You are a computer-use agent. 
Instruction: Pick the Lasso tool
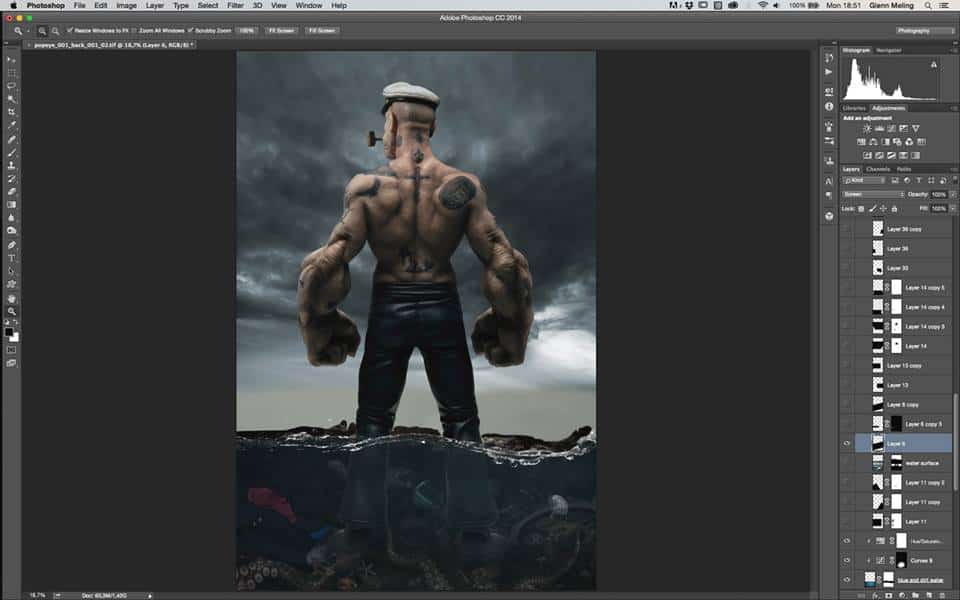tap(12, 86)
